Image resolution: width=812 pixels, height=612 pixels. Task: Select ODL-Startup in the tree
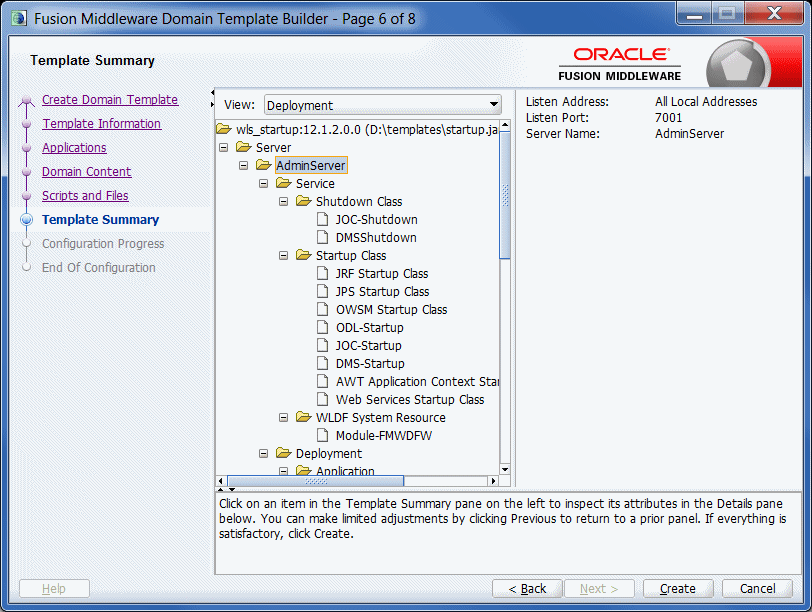point(369,327)
